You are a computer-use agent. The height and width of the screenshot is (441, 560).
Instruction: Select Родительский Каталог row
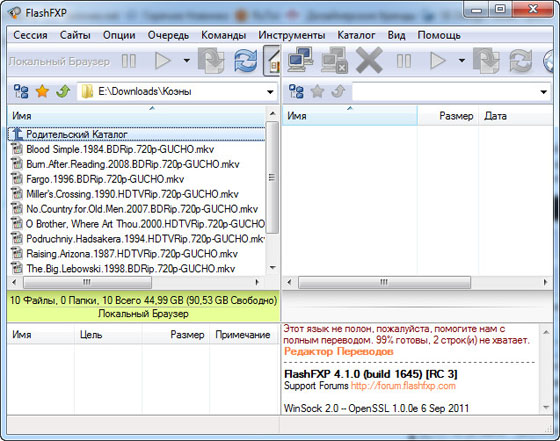[x=136, y=134]
